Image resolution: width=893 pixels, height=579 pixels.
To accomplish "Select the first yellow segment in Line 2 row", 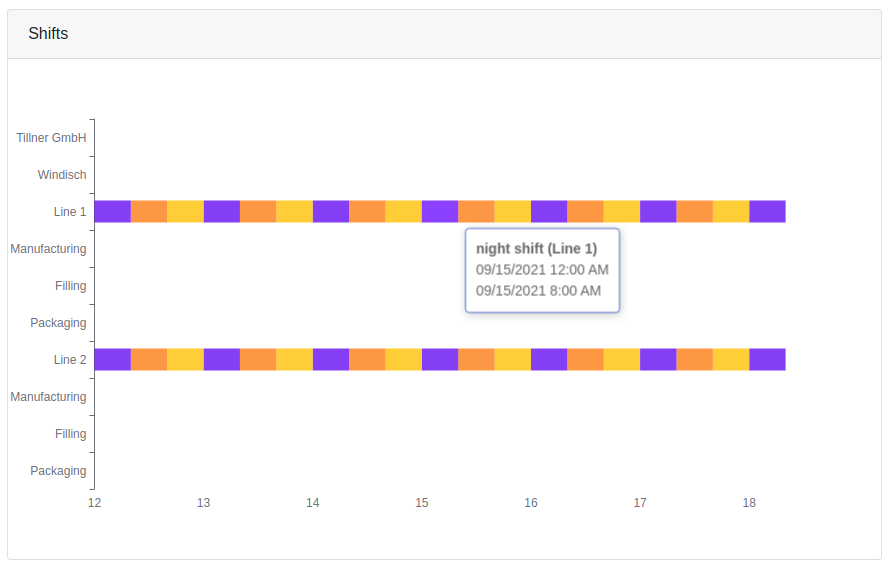I will [185, 359].
